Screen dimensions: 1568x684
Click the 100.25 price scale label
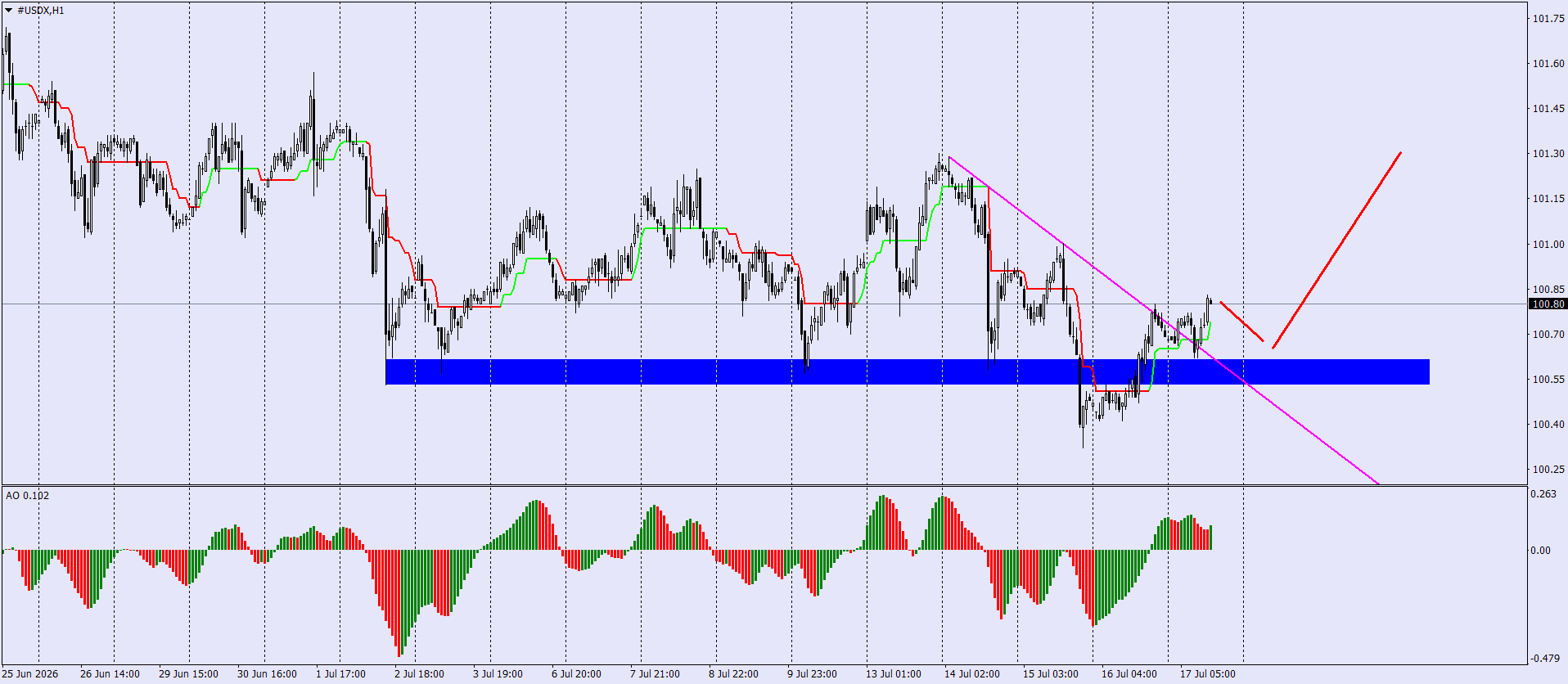(x=1548, y=470)
